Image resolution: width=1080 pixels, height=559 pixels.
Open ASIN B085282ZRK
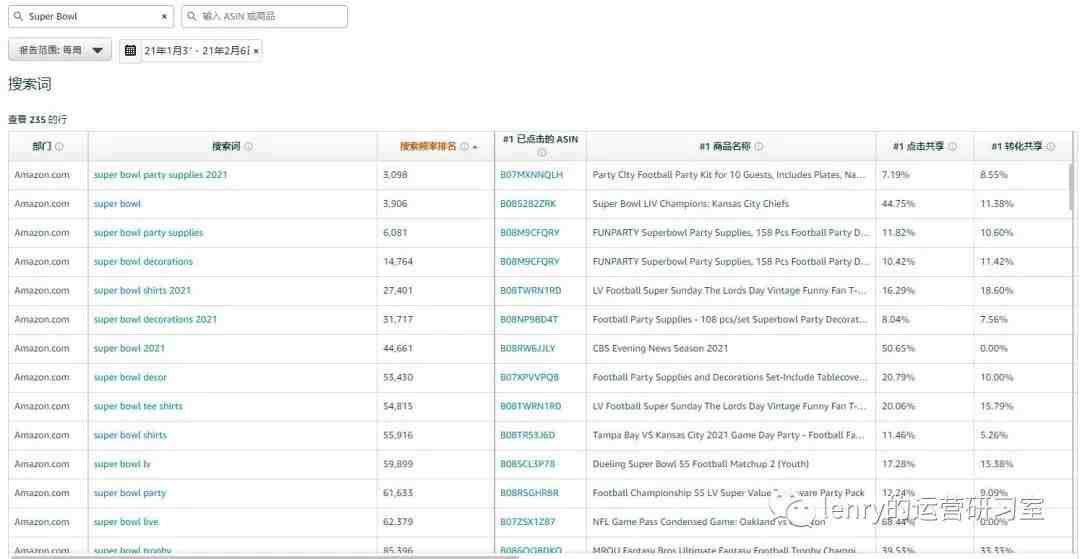[528, 204]
